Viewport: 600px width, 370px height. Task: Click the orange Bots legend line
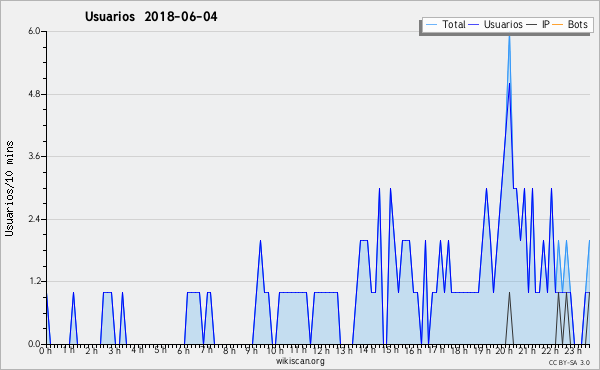click(558, 25)
